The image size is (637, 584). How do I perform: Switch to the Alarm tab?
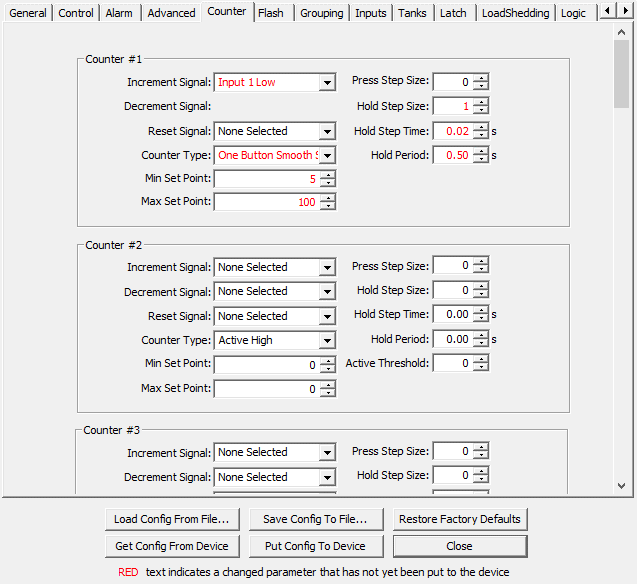[x=119, y=13]
